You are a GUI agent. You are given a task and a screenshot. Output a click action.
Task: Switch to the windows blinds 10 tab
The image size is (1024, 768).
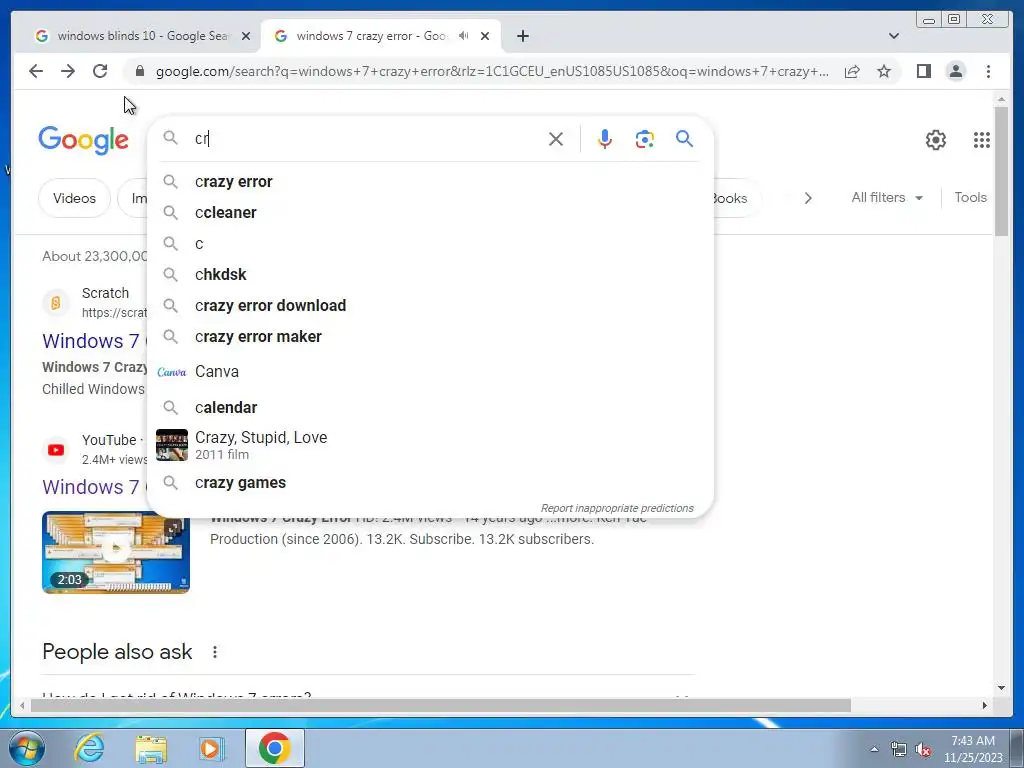click(x=142, y=36)
